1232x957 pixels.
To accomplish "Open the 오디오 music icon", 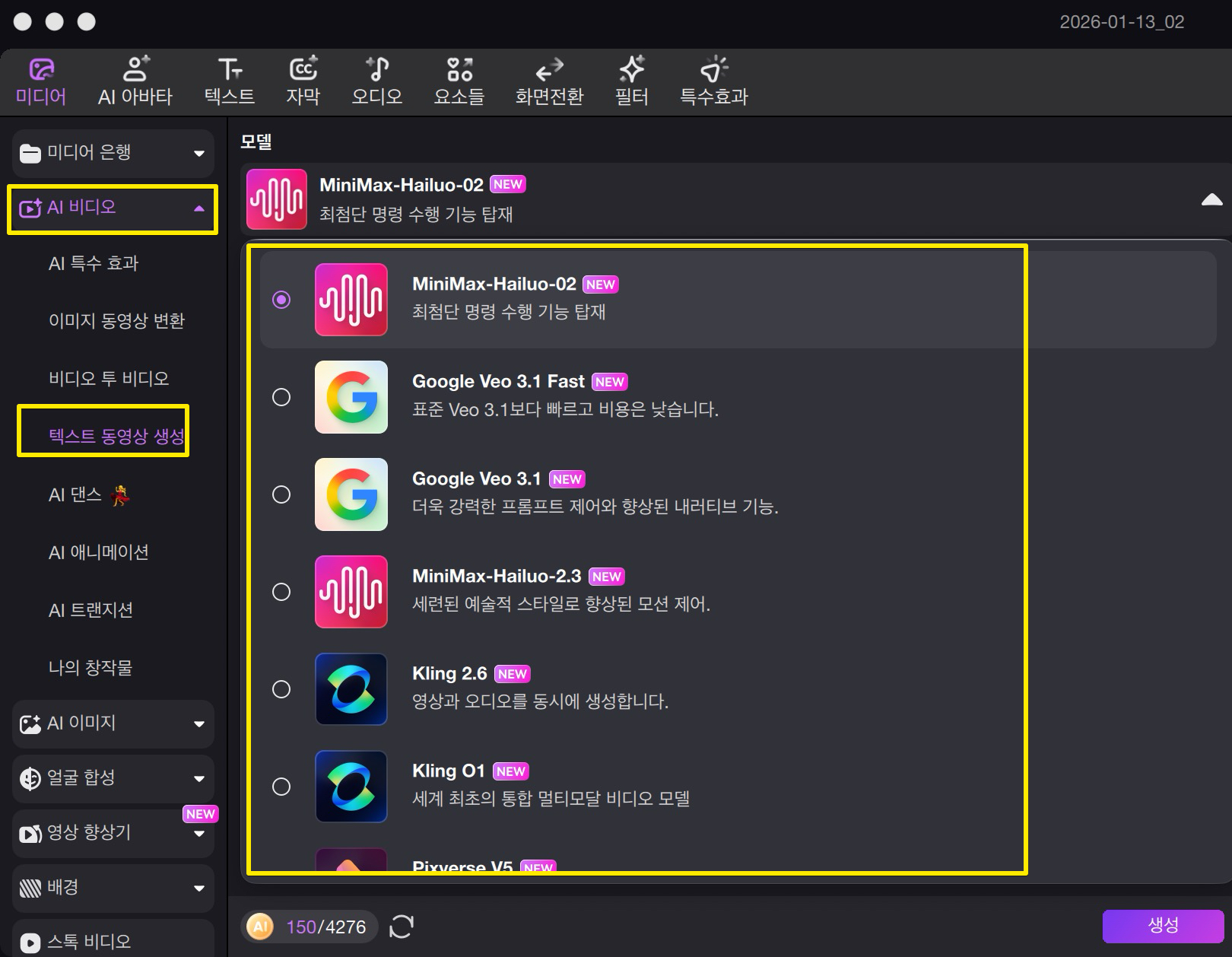I will pos(377,69).
